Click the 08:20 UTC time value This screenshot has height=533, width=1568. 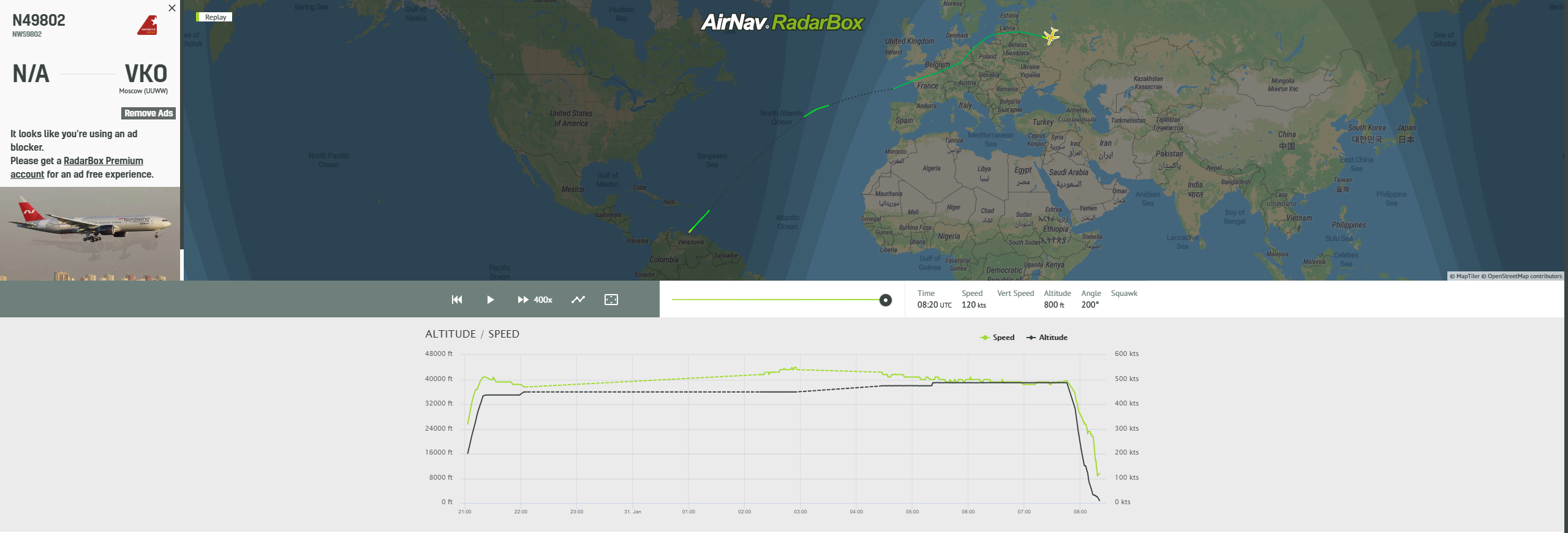[935, 305]
